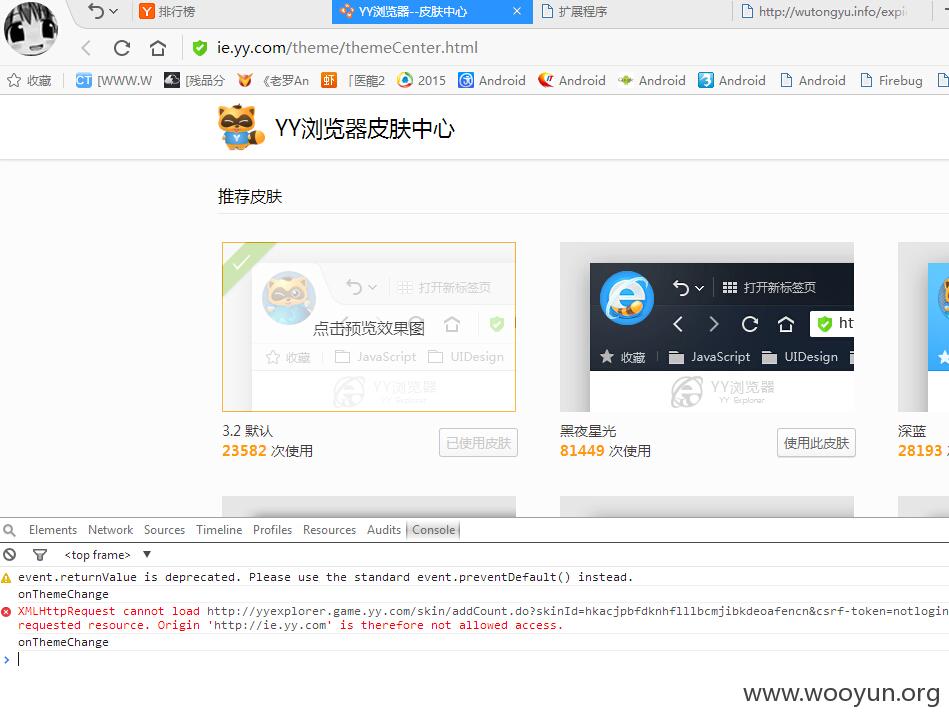The width and height of the screenshot is (949, 722).
Task: Open the Profiles devtools tab
Action: 272,530
